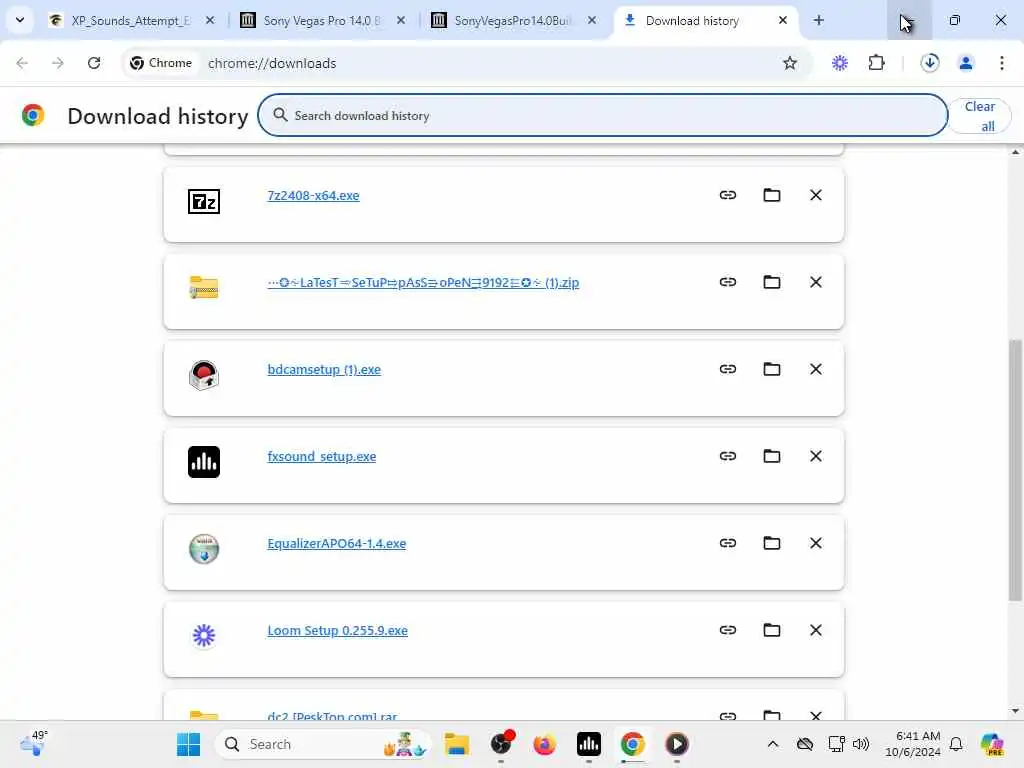The width and height of the screenshot is (1024, 768).
Task: Open the tab search dropdown arrow
Action: [20, 20]
